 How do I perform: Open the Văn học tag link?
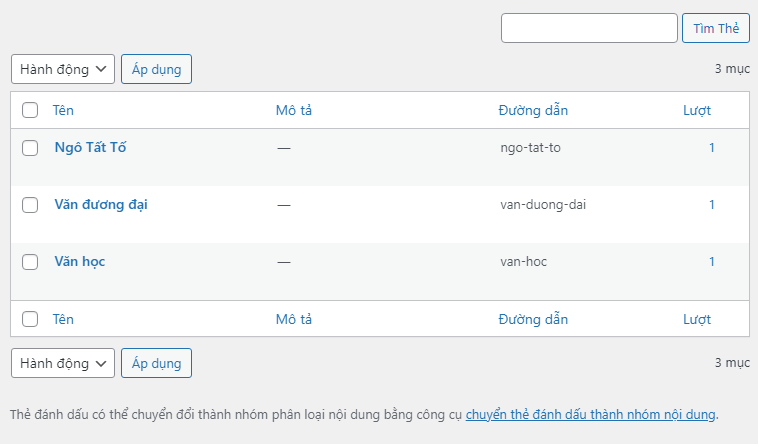point(80,261)
